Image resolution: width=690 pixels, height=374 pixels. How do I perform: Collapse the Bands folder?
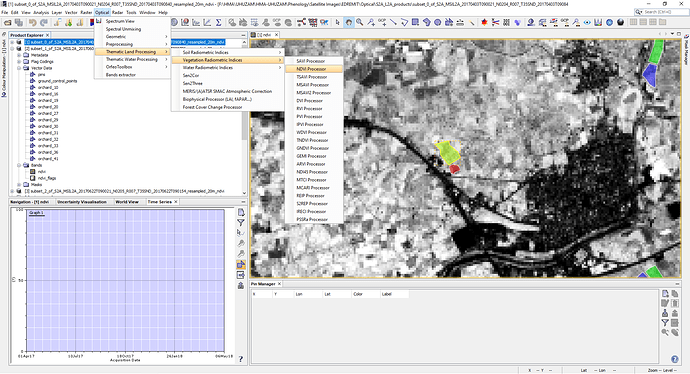point(19,165)
